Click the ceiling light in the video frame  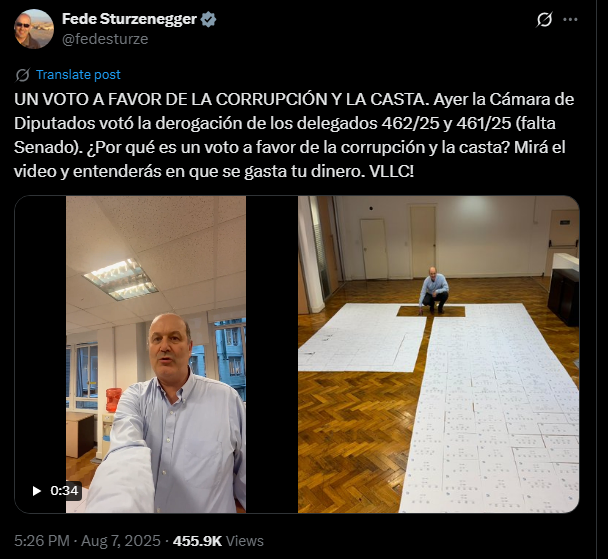tap(121, 280)
